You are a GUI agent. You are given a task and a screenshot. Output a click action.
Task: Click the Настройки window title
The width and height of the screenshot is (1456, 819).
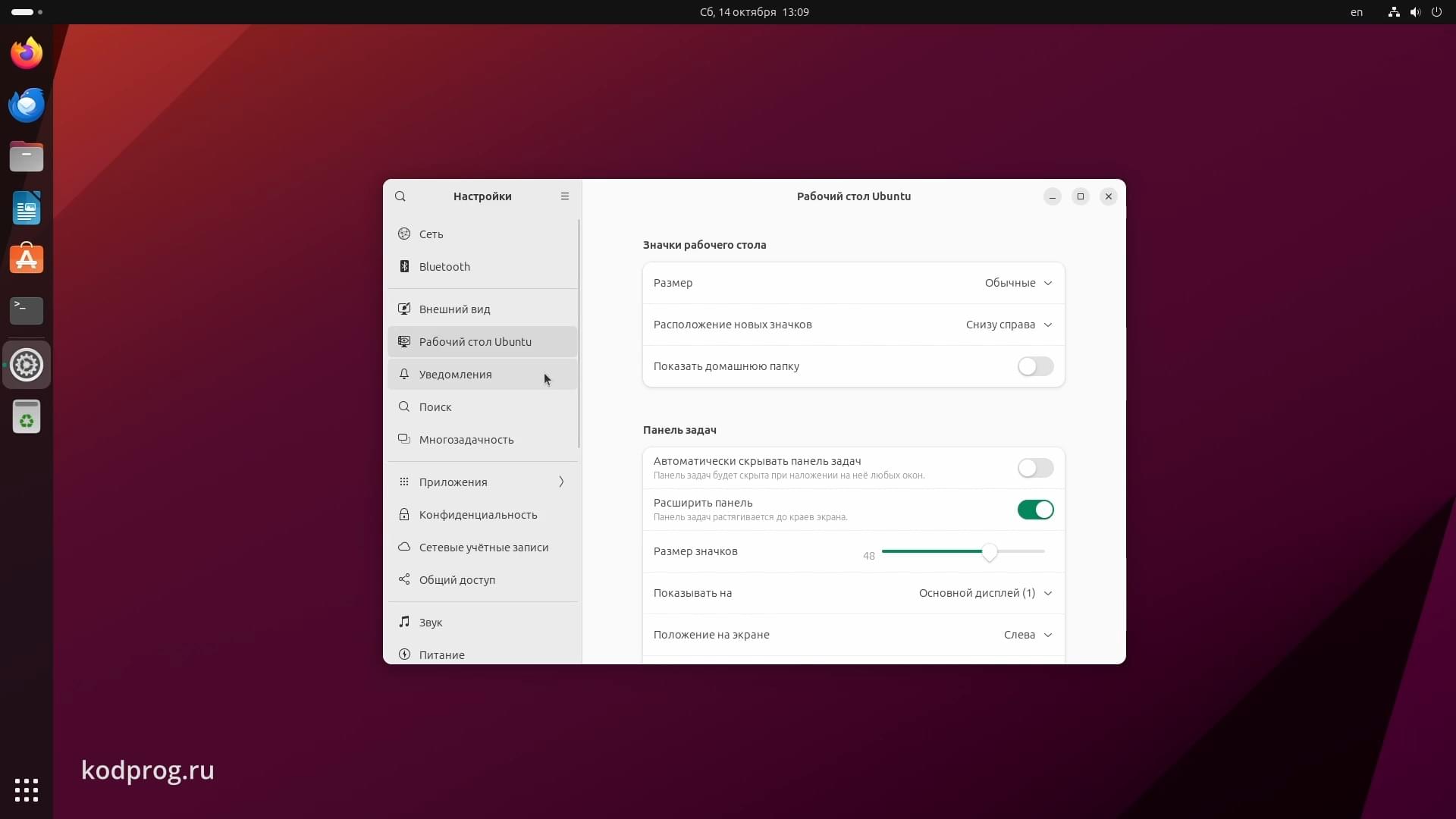tap(482, 196)
